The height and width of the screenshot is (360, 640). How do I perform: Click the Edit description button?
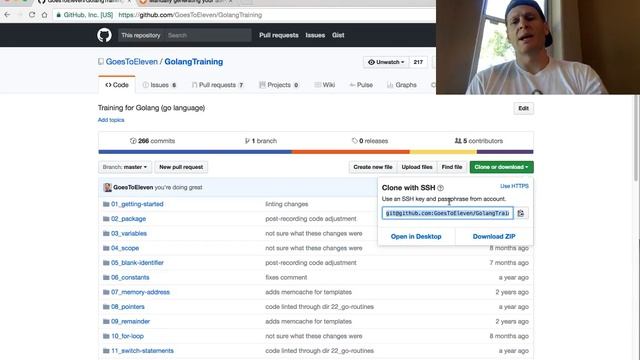(x=523, y=108)
